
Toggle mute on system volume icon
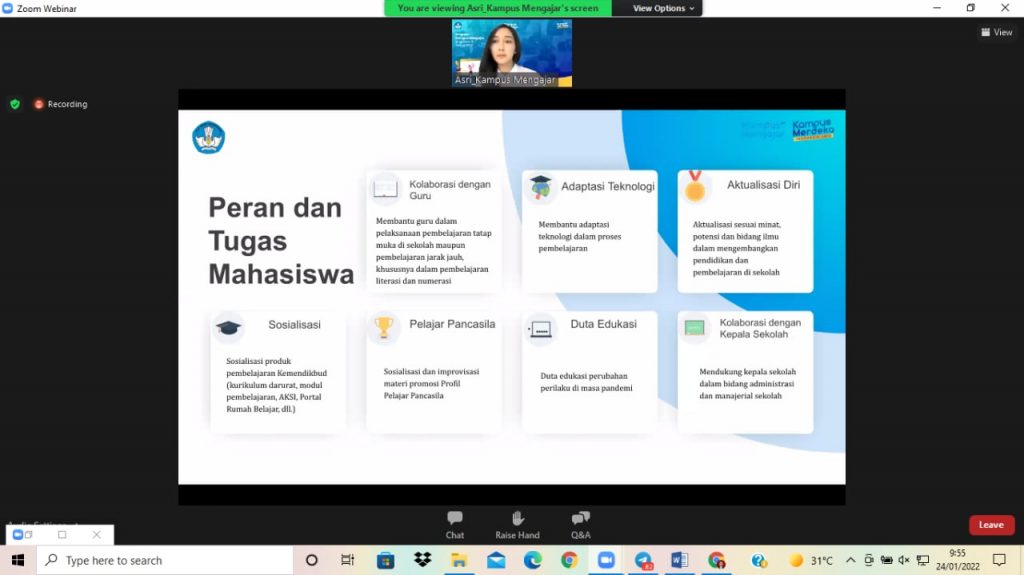point(904,560)
